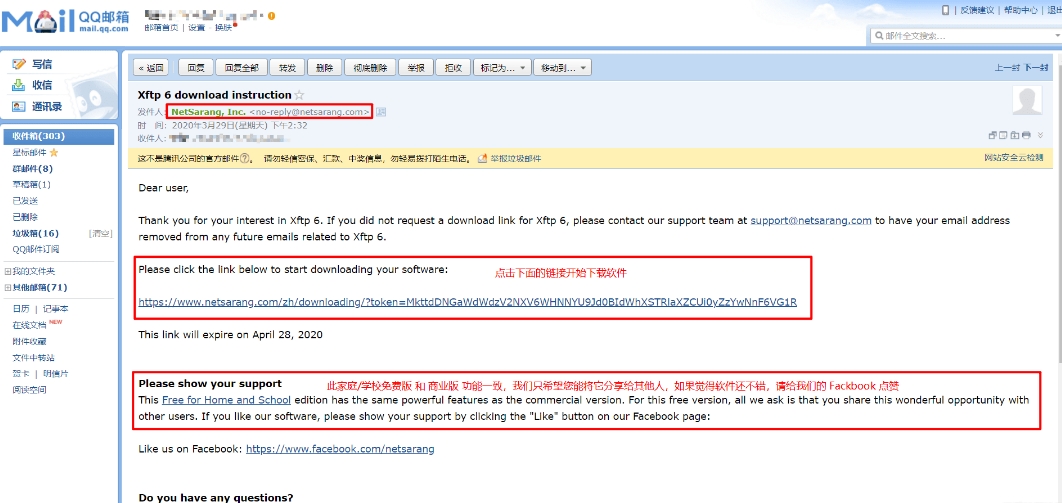Go to previous mail 上一封

(x=1007, y=68)
